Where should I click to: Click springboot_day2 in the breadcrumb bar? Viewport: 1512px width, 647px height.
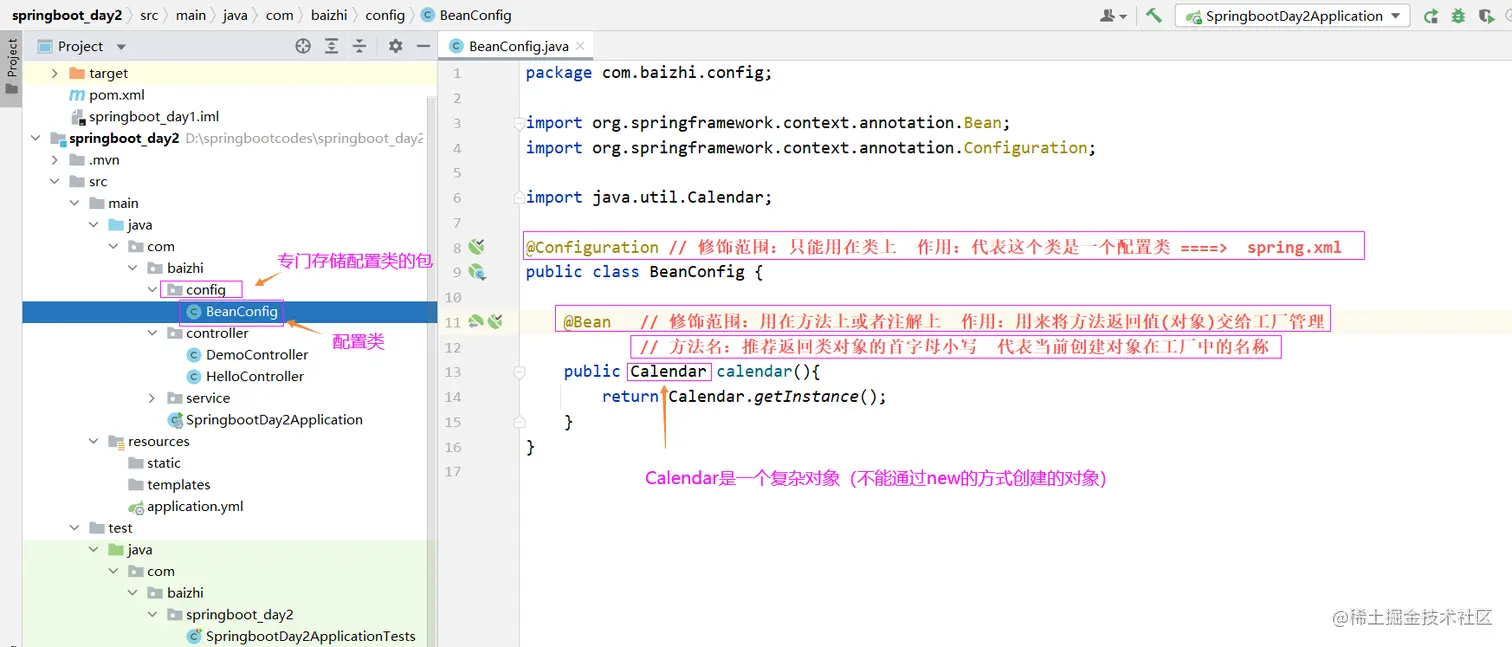point(67,15)
